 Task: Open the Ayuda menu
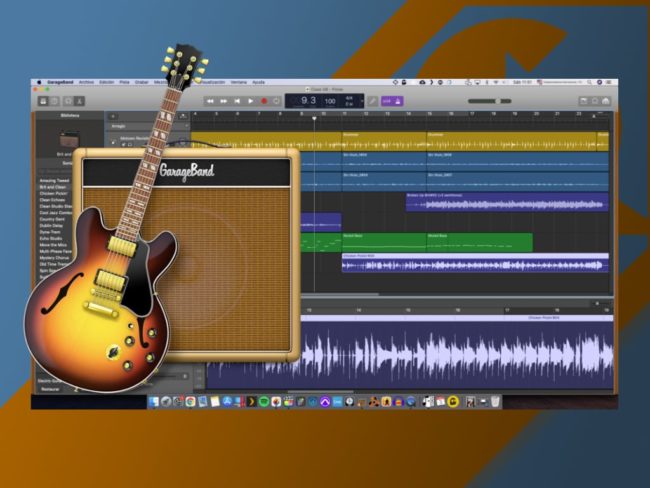point(258,82)
